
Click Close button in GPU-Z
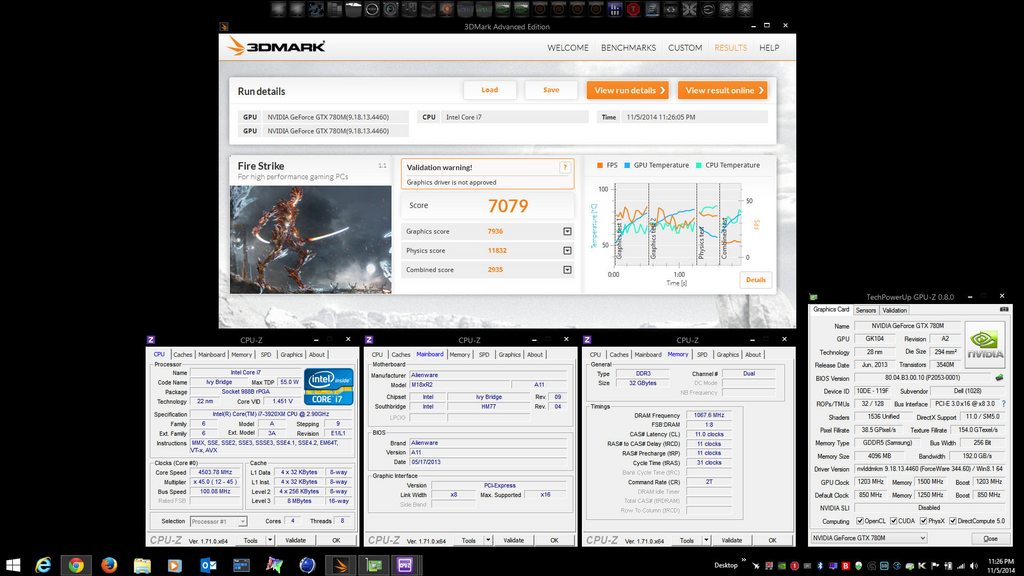coord(990,539)
